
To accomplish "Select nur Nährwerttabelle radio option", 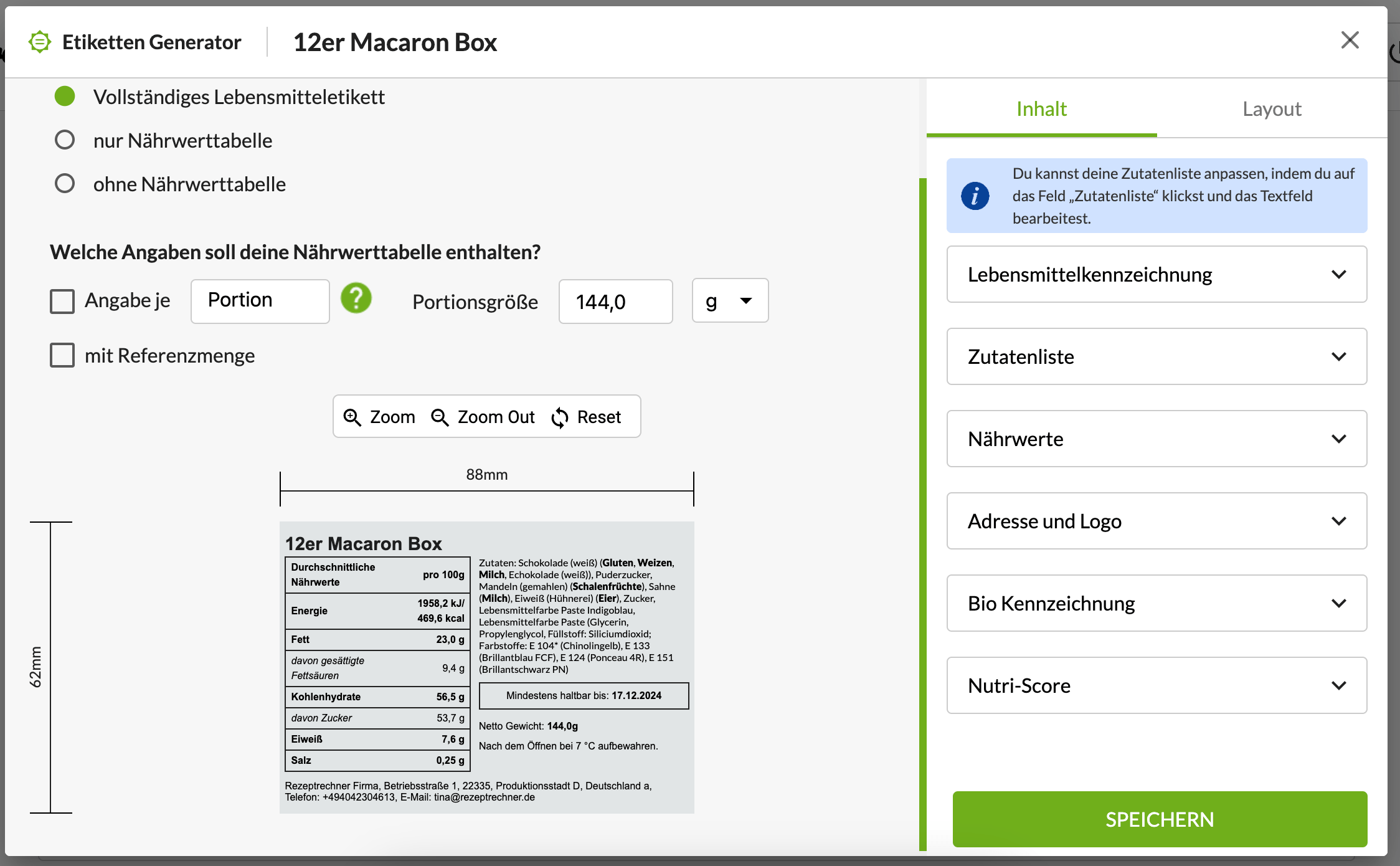I will [65, 140].
